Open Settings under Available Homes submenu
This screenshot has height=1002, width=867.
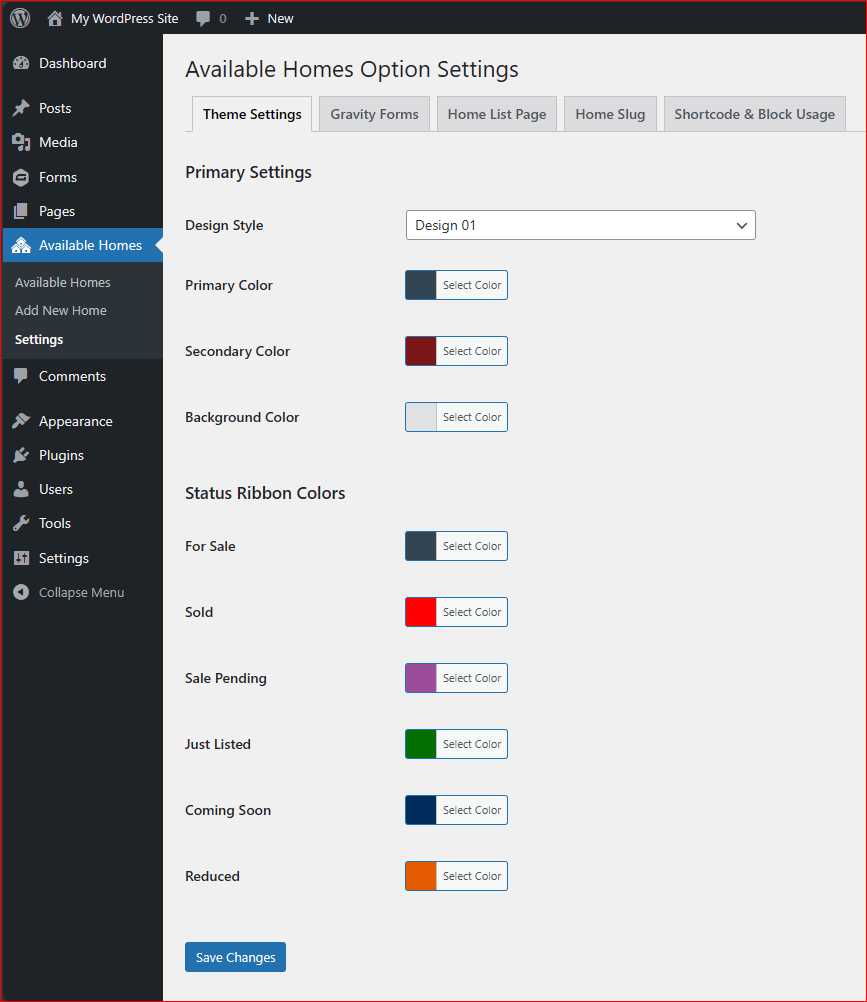tap(39, 339)
